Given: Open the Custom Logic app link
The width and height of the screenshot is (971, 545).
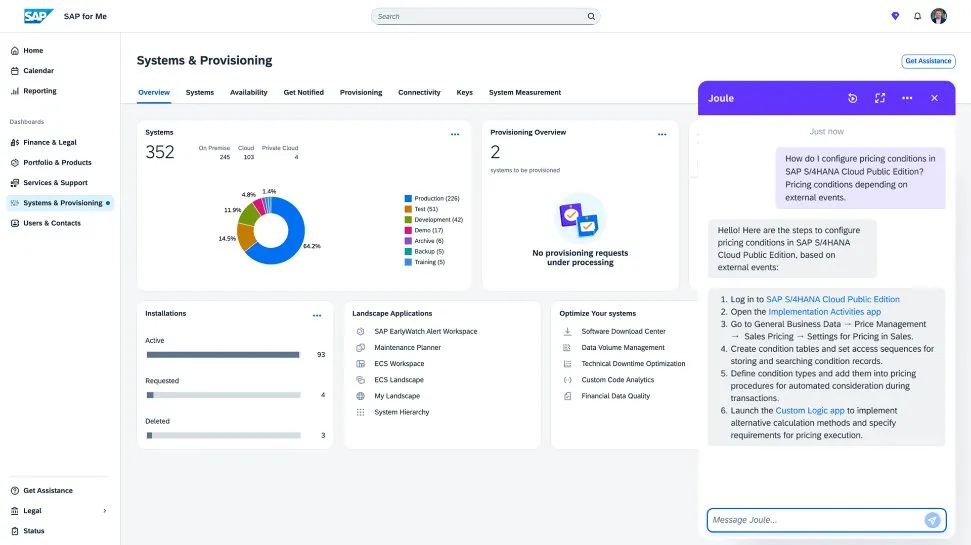Looking at the screenshot, I should click(x=810, y=410).
